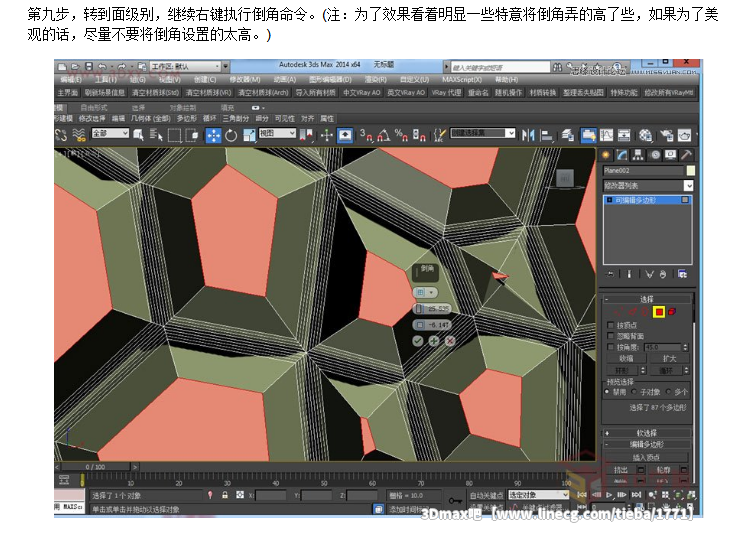Open the 视图 reference coordinate dropdown
This screenshot has width=733, height=533.
pyautogui.click(x=278, y=133)
